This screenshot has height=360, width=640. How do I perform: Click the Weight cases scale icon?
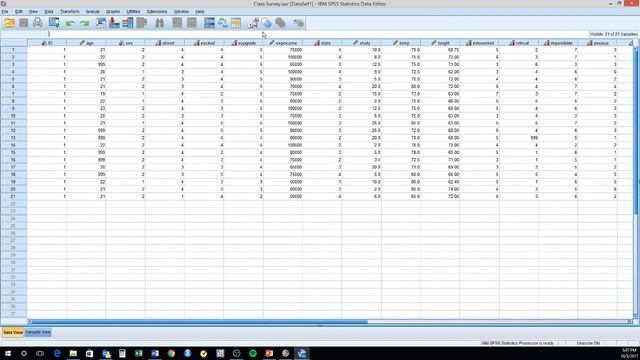pyautogui.click(x=222, y=23)
